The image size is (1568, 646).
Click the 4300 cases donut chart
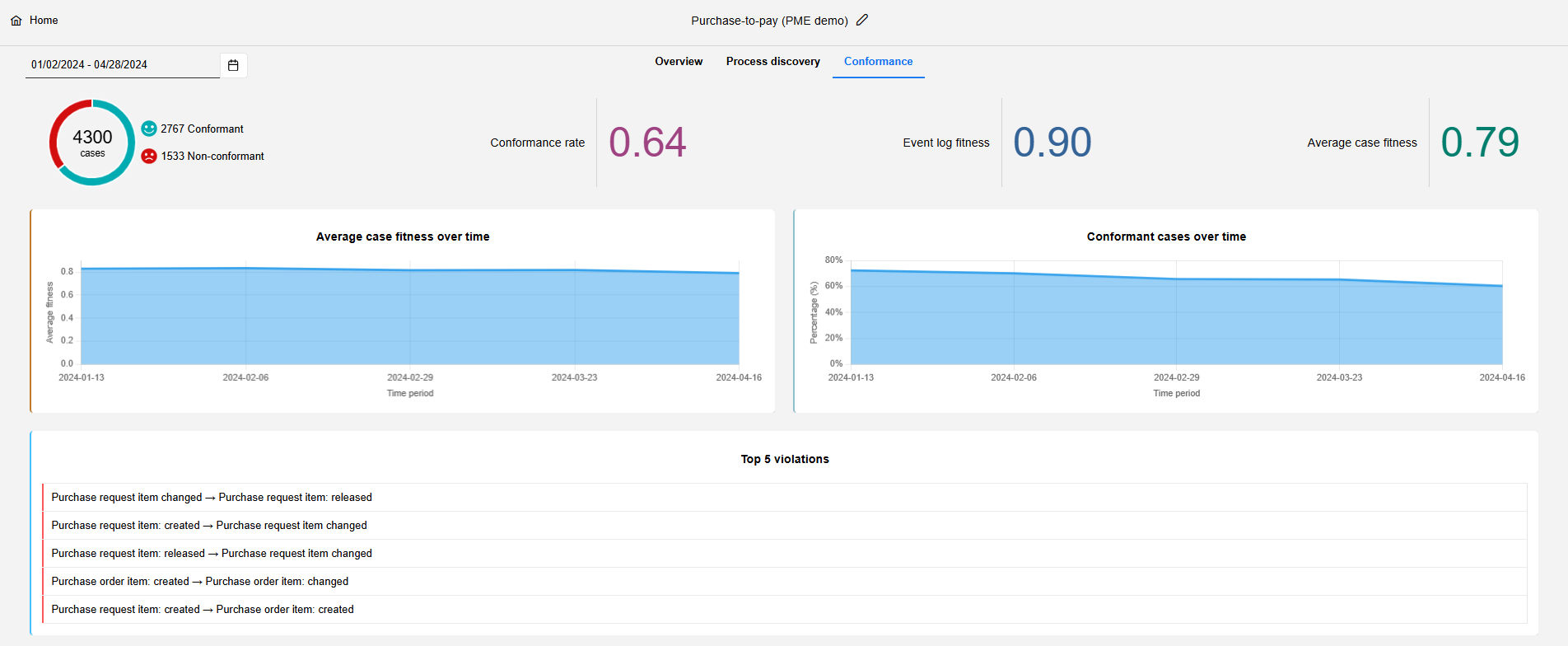(x=92, y=143)
